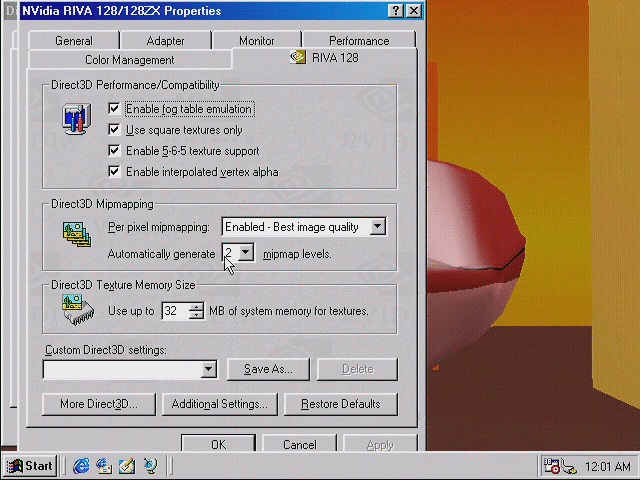Click the help question mark button
Image resolution: width=640 pixels, height=480 pixels.
click(x=396, y=11)
